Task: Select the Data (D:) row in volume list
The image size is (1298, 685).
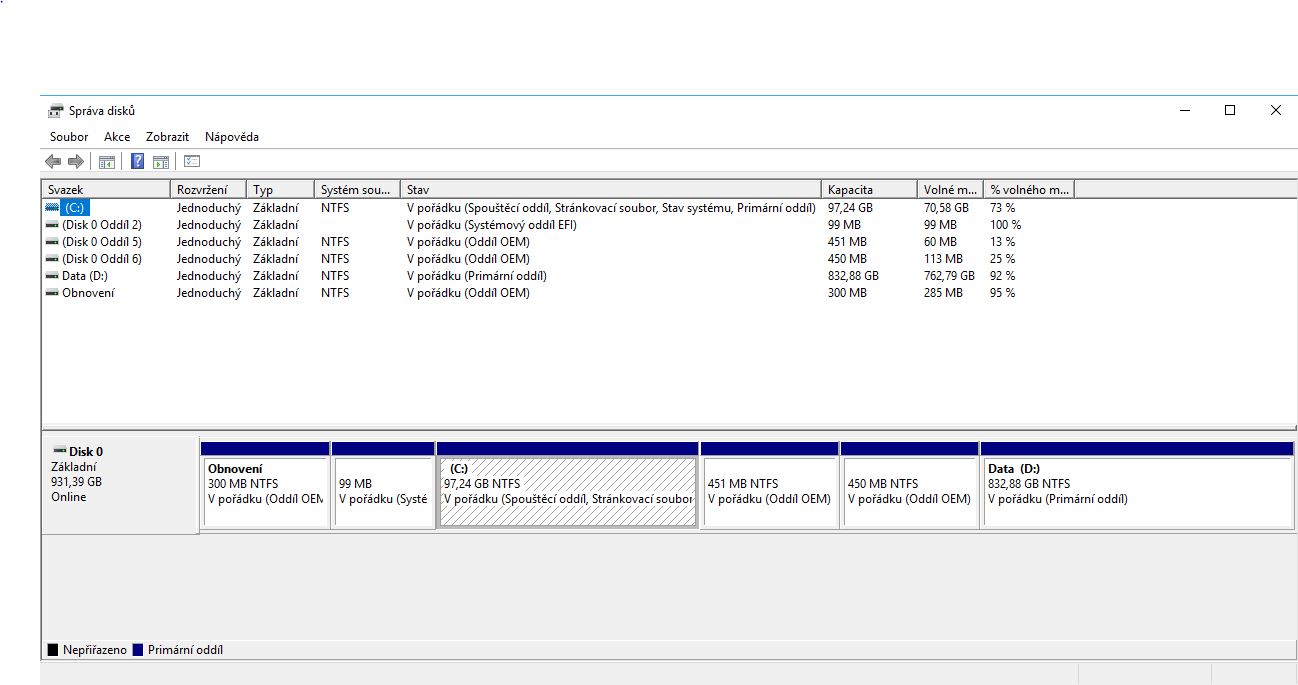Action: tap(84, 276)
